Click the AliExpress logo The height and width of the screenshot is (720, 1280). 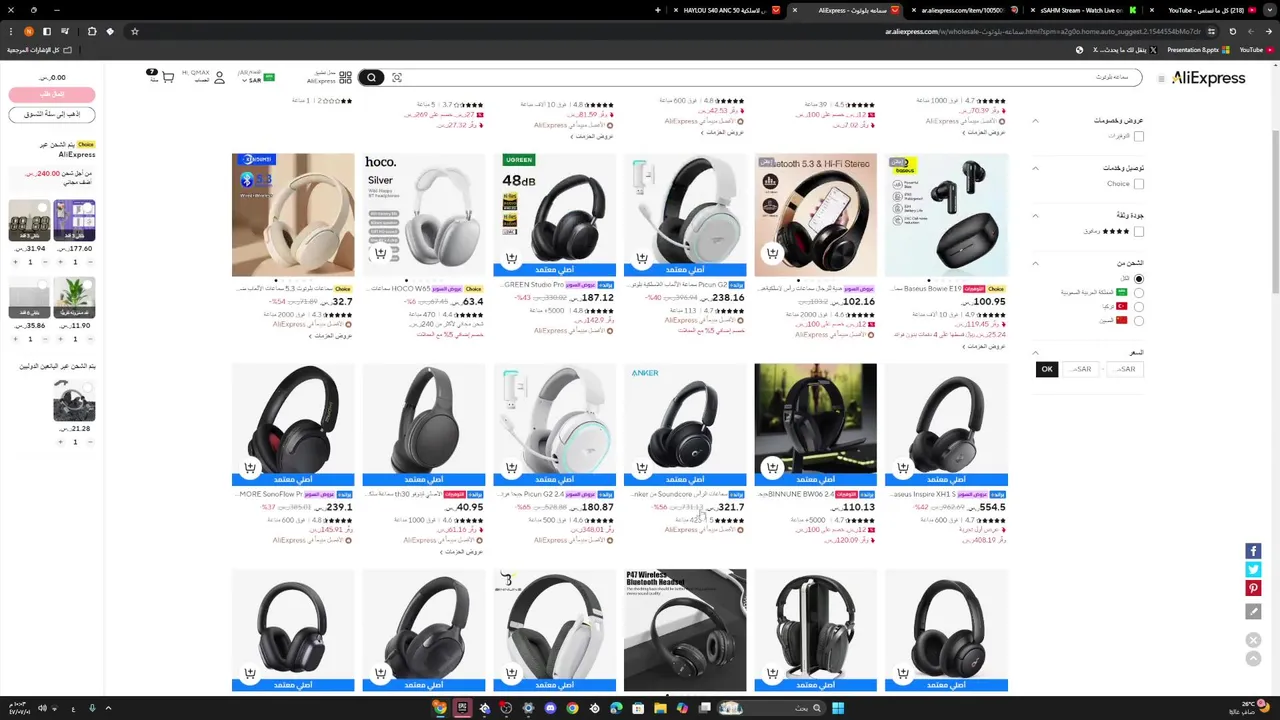1208,77
